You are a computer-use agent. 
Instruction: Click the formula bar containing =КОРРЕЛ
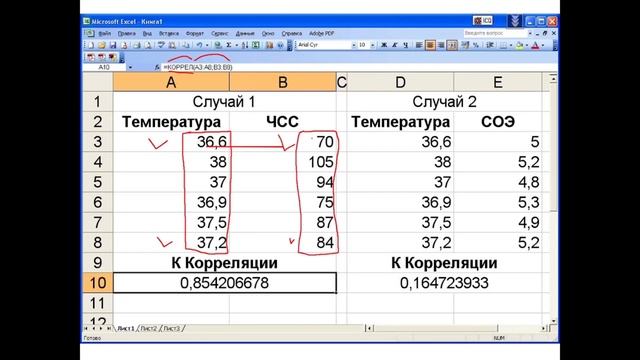[x=359, y=67]
